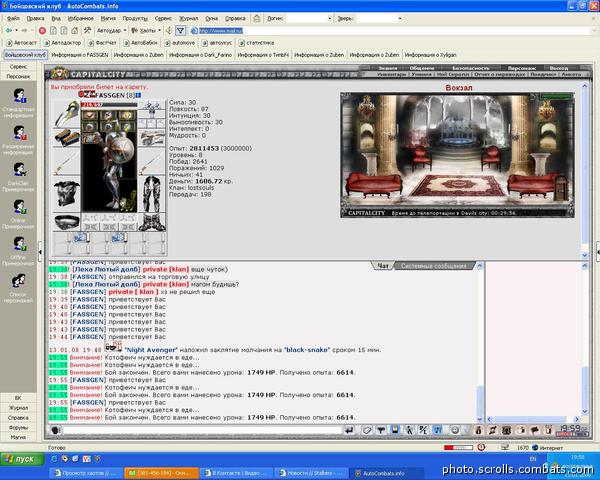Switch to Информация о FASSGEN tab

point(80,55)
